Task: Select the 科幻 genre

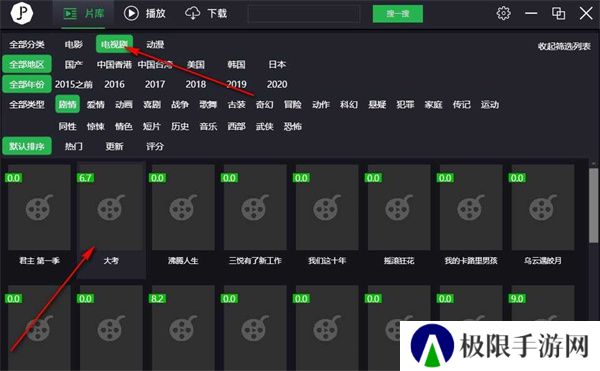Action: point(349,104)
